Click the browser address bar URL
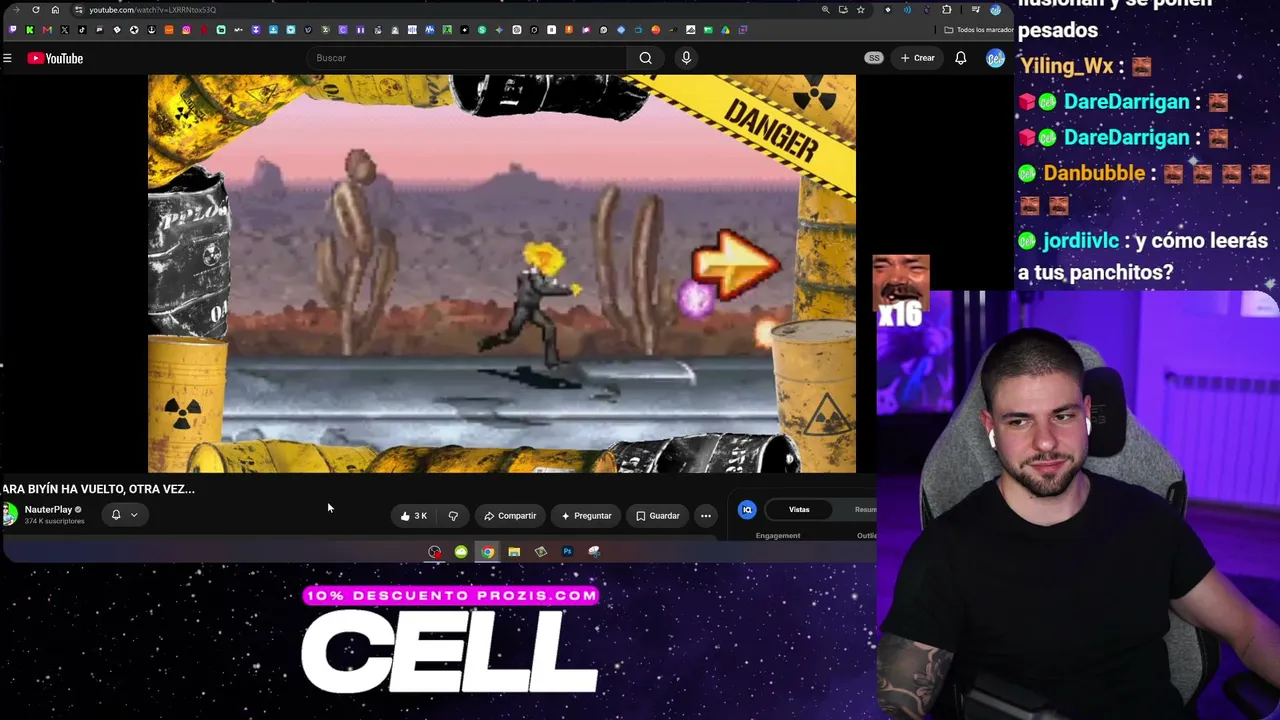Viewport: 1280px width, 720px height. 152,10
